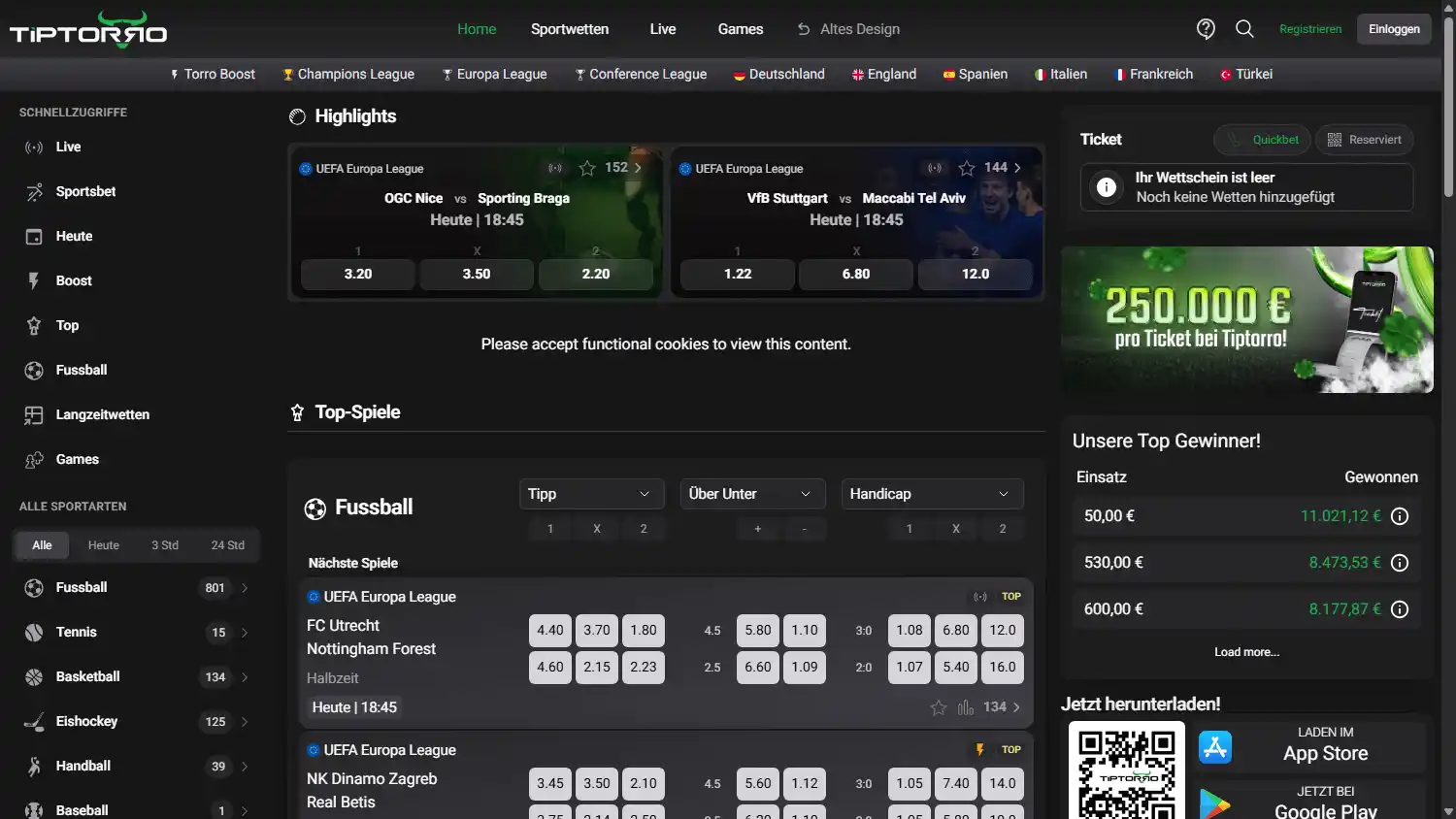This screenshot has width=1456, height=819.
Task: Click the Langzeitwetten icon in sidebar
Action: point(34,415)
